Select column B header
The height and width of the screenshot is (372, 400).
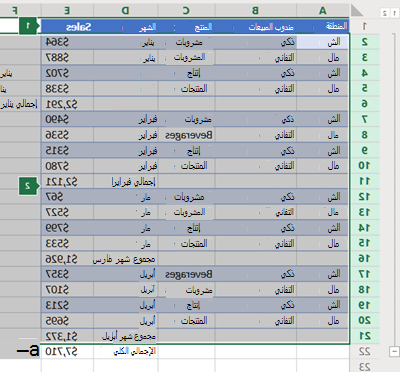pyautogui.click(x=256, y=10)
